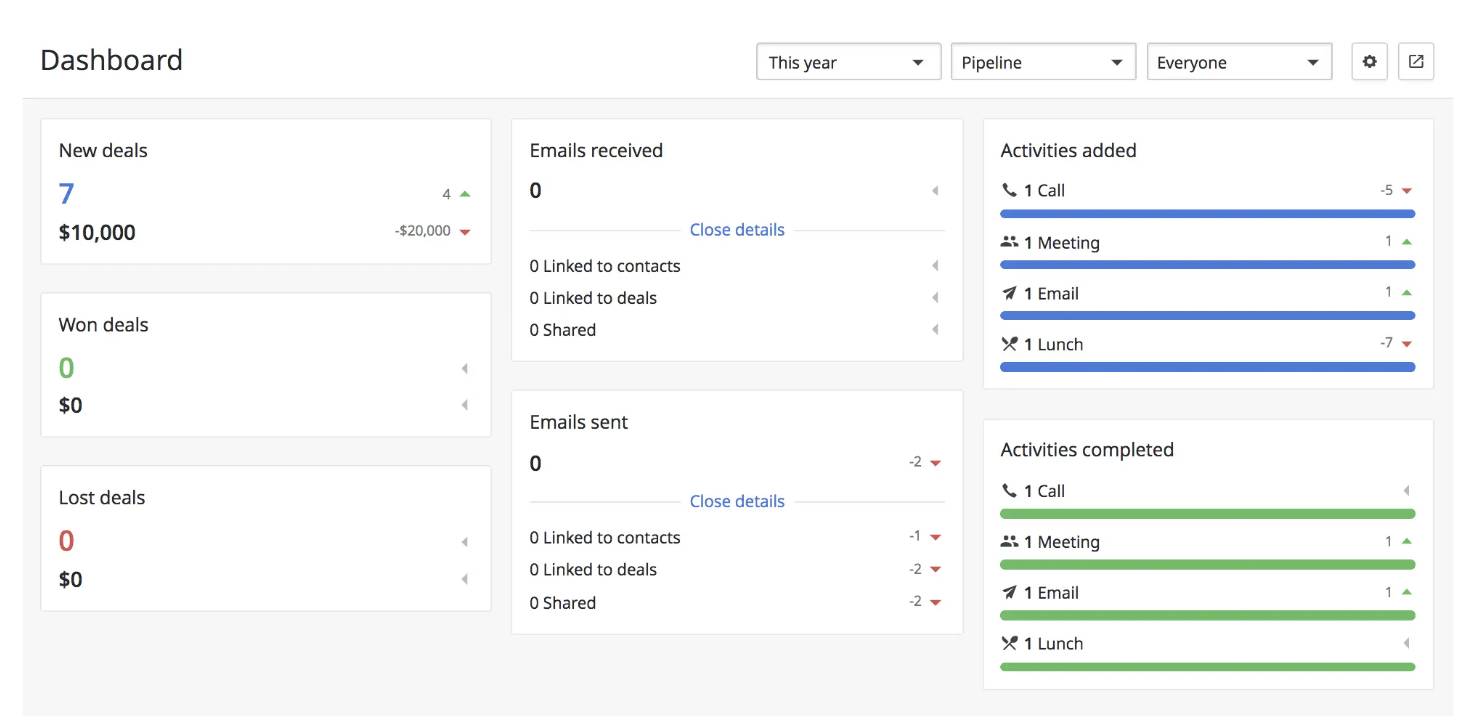Click the New deals count of 7
This screenshot has width=1466, height=724.
tap(65, 193)
